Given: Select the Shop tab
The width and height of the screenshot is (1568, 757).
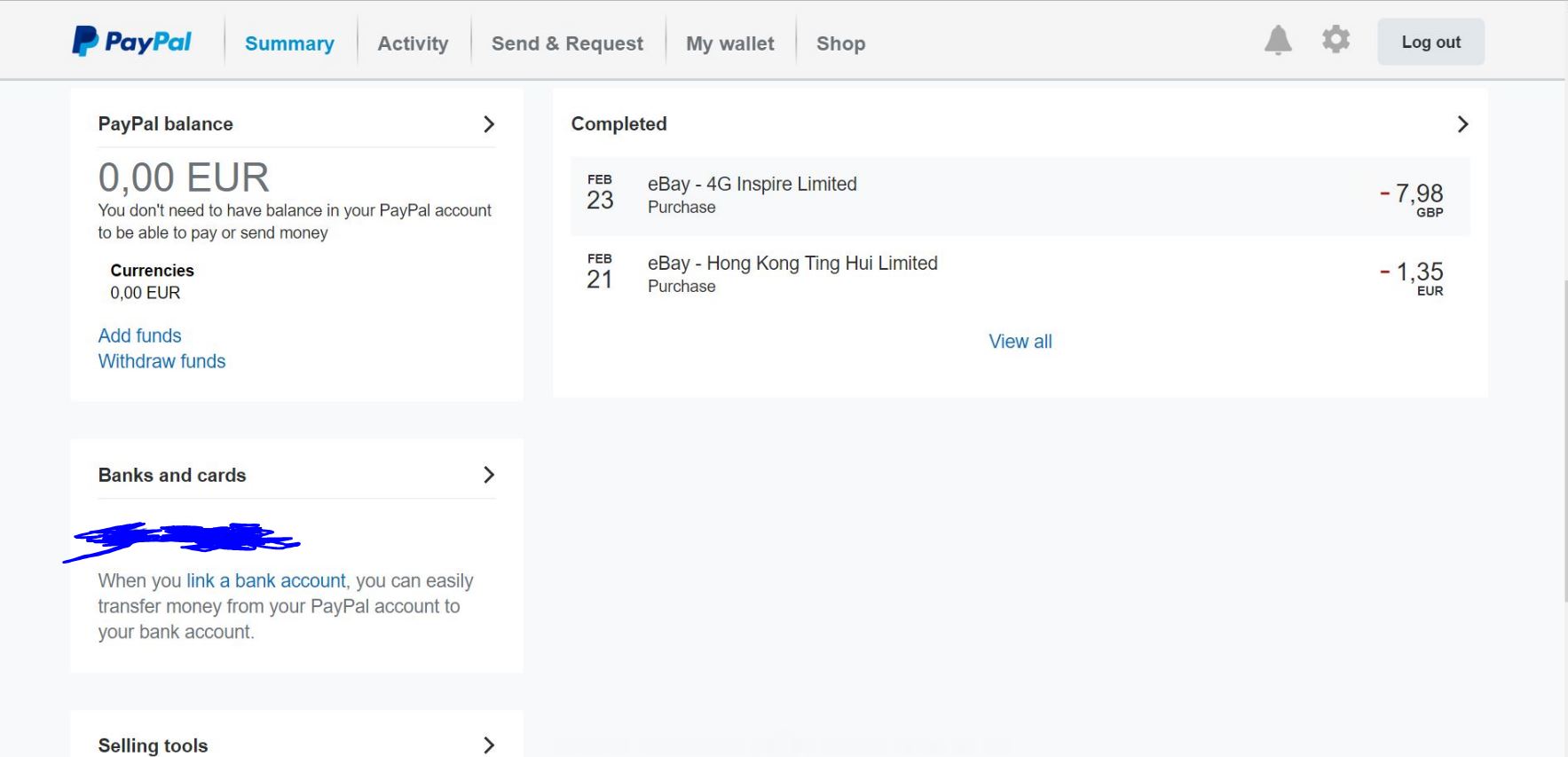Looking at the screenshot, I should point(840,43).
